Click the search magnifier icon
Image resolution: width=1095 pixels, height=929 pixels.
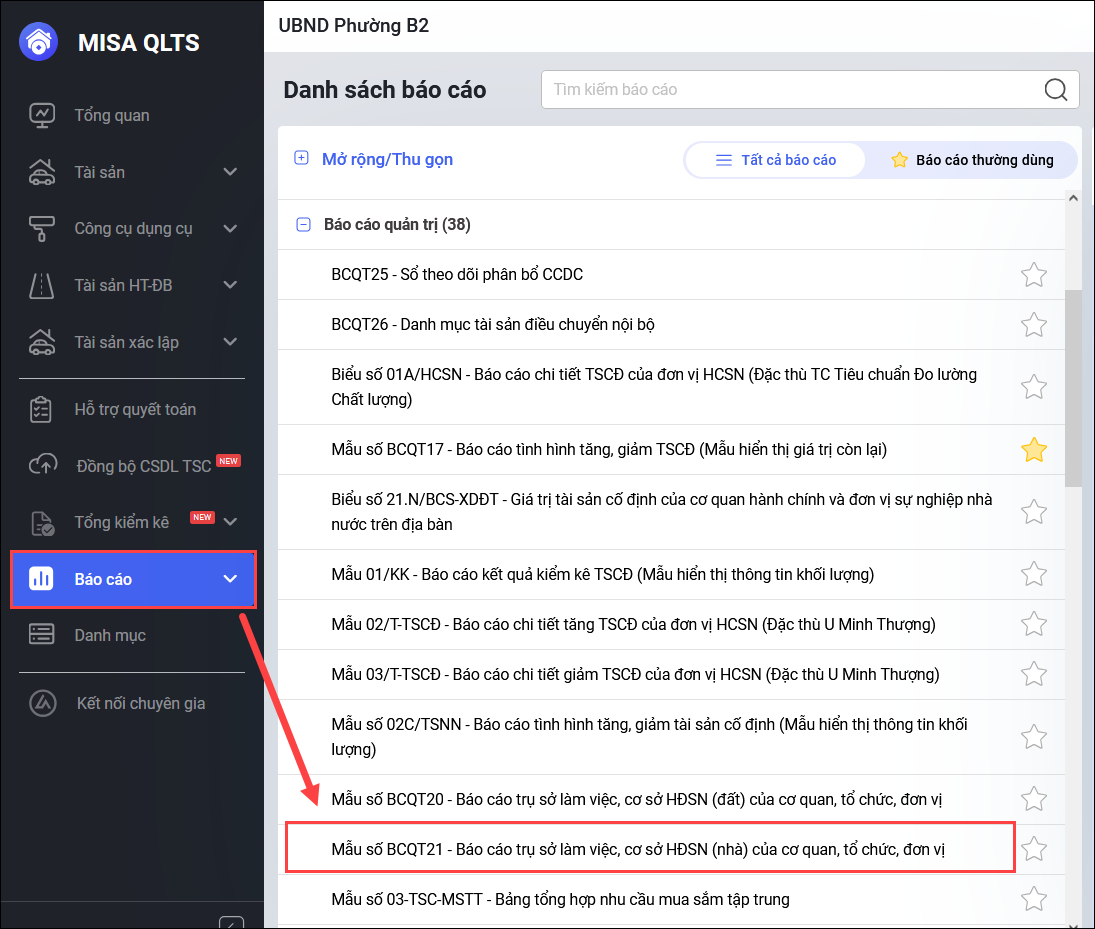pyautogui.click(x=1055, y=89)
